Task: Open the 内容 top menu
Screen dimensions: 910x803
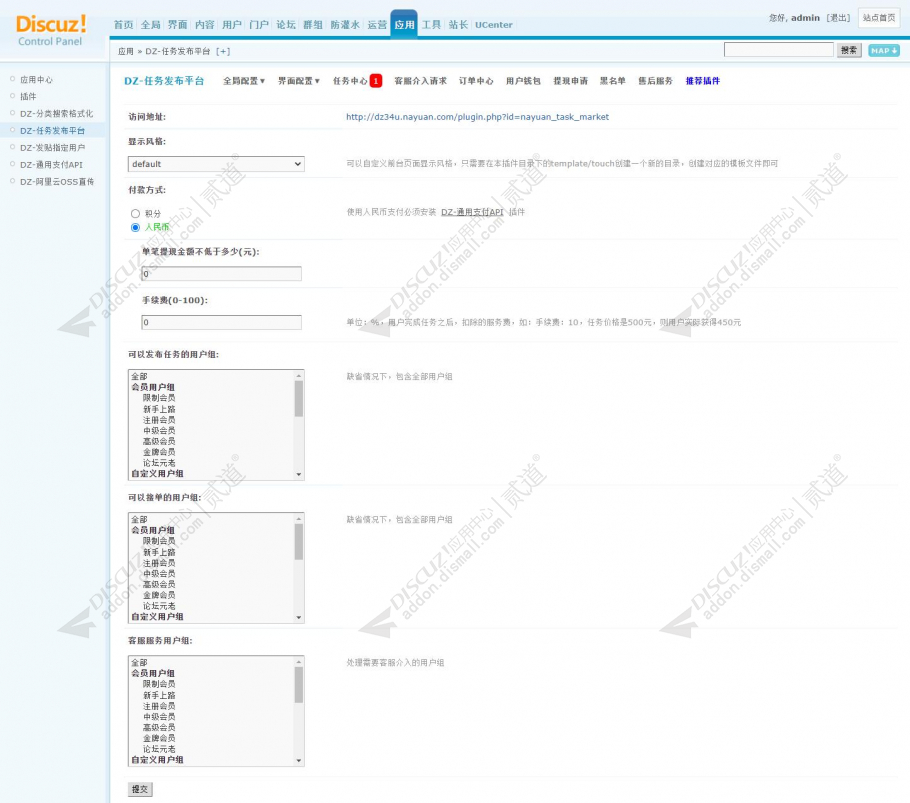Action: pos(204,24)
